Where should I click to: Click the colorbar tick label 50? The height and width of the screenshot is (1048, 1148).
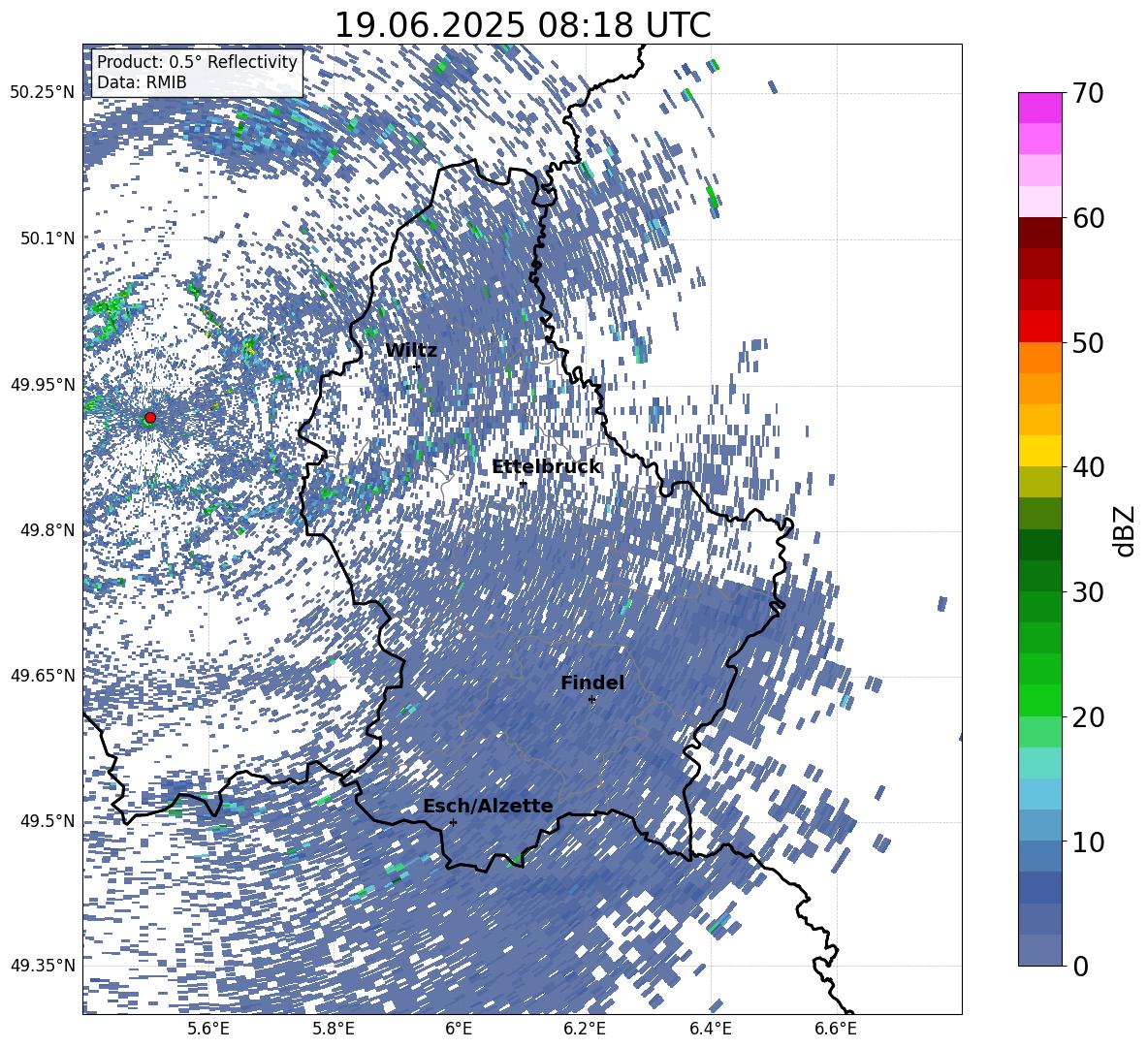pyautogui.click(x=1089, y=342)
